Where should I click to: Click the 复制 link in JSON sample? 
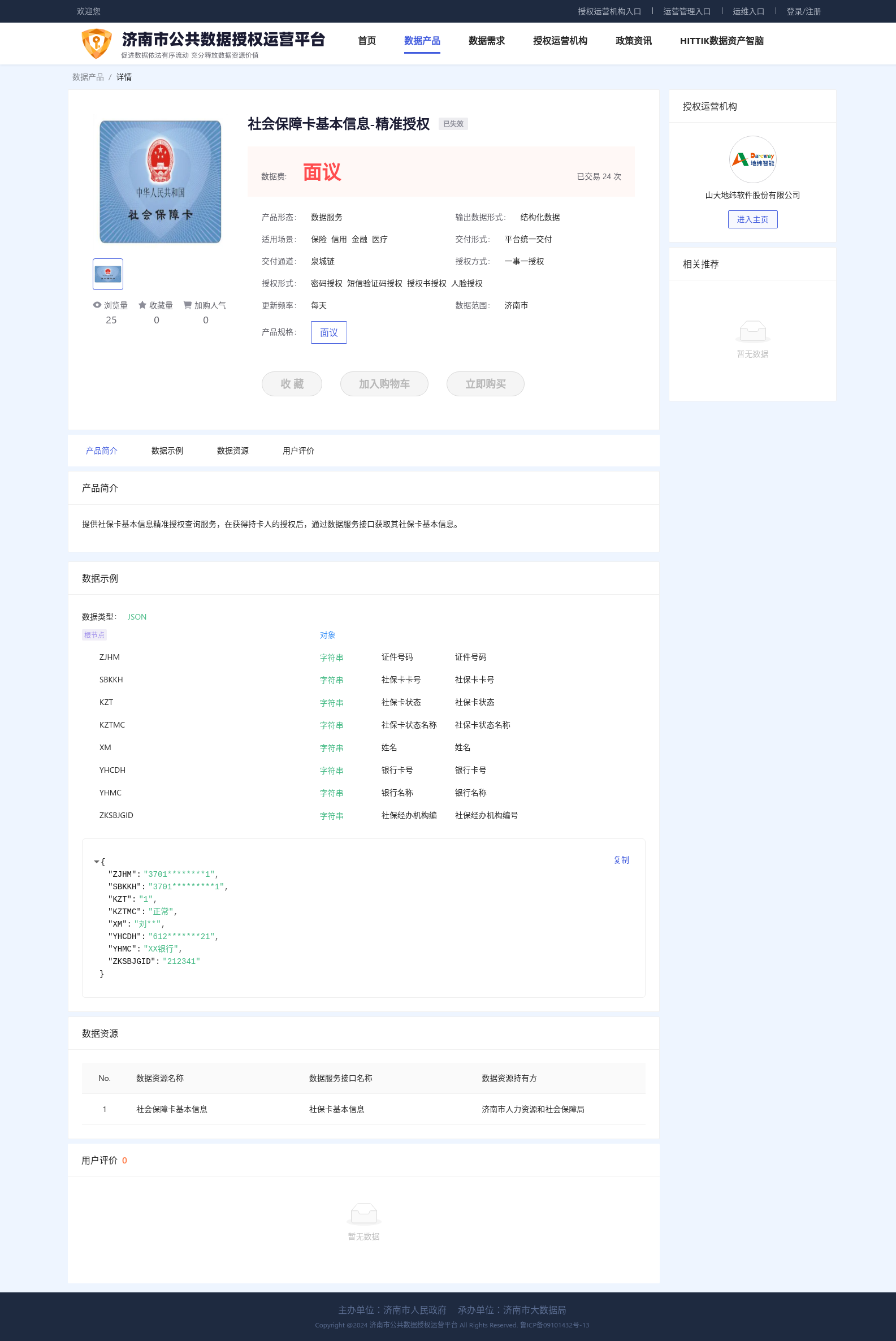(x=621, y=860)
